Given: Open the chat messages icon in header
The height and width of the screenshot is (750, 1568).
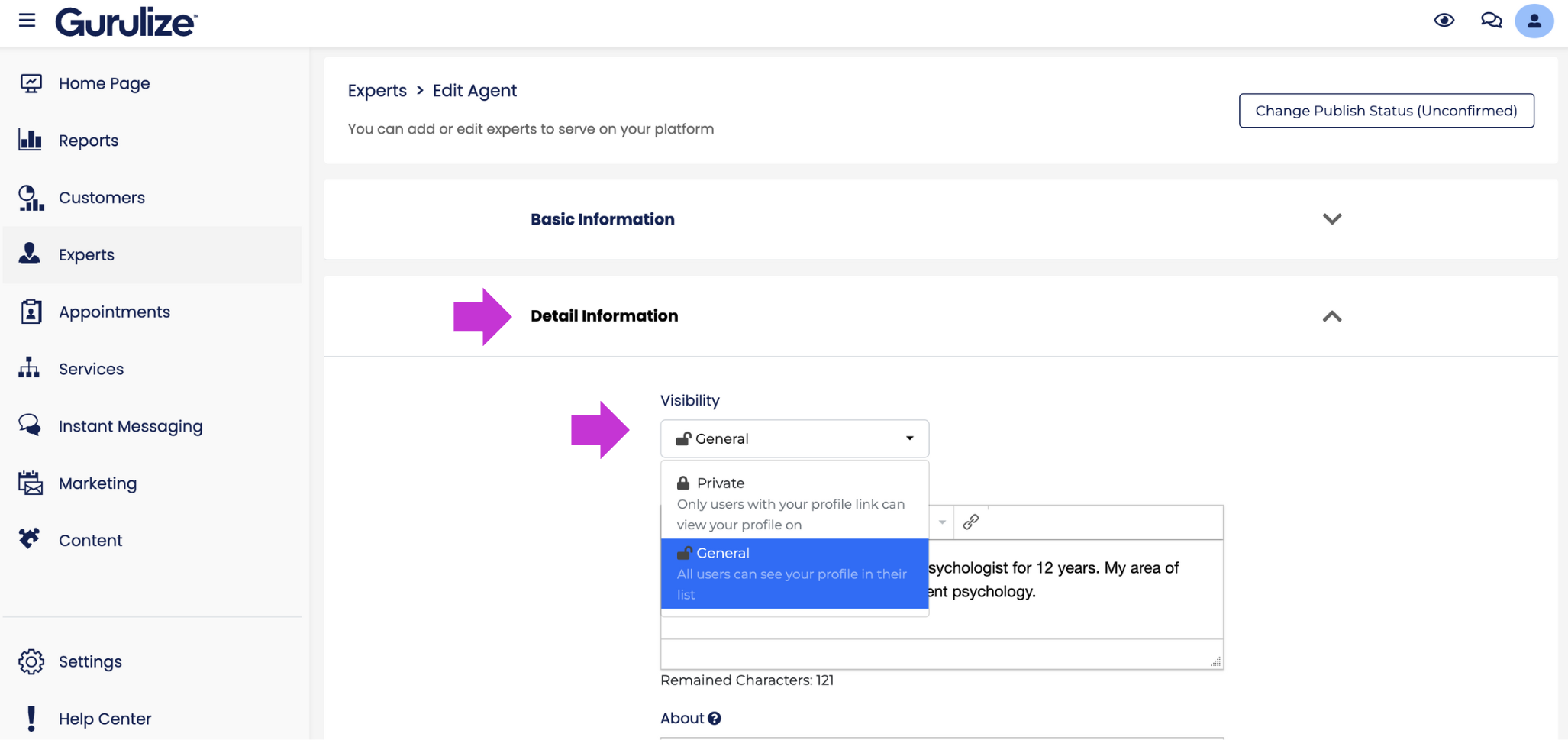Looking at the screenshot, I should click(x=1491, y=21).
